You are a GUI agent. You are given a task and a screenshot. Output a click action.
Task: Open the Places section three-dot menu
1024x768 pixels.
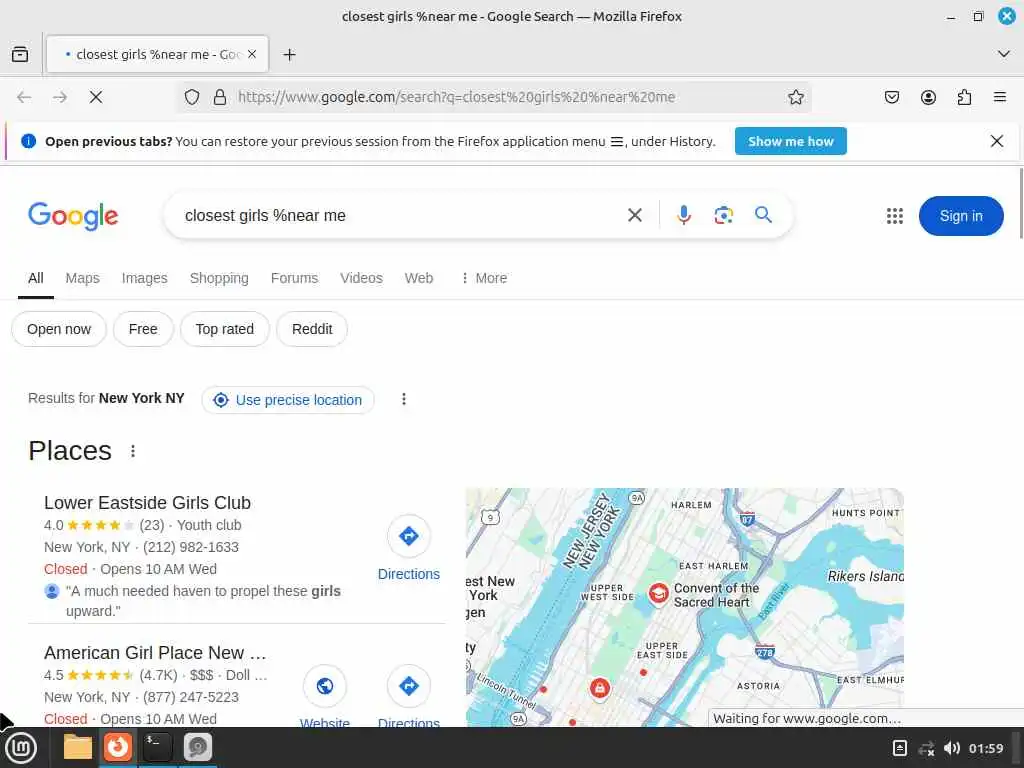coord(133,451)
